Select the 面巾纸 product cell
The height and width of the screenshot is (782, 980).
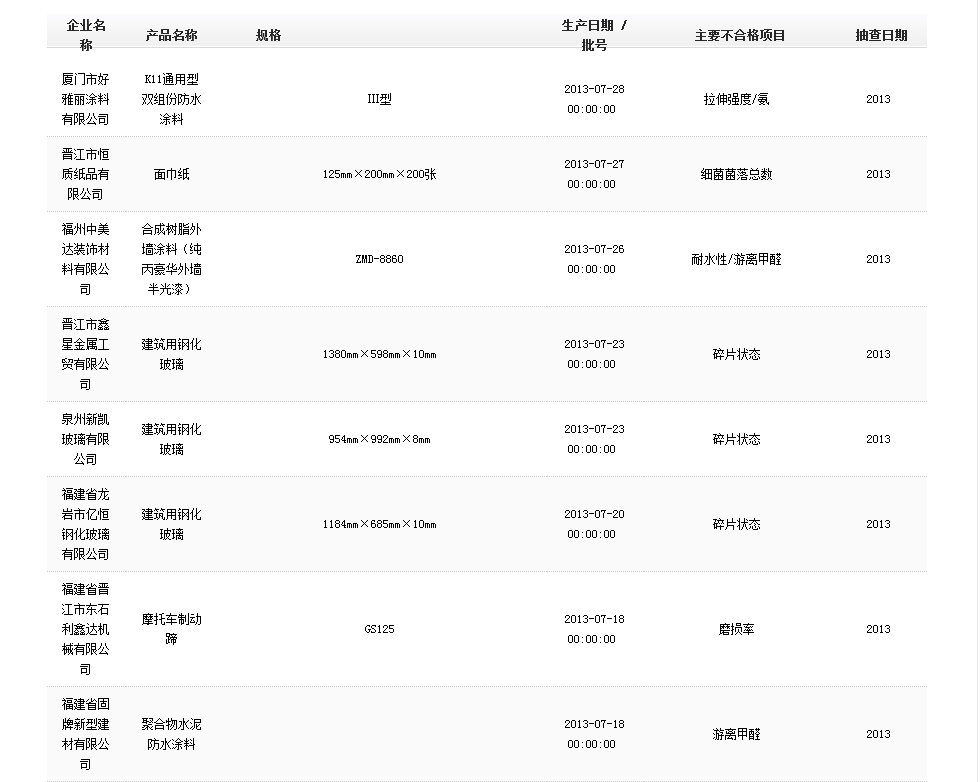pyautogui.click(x=171, y=174)
